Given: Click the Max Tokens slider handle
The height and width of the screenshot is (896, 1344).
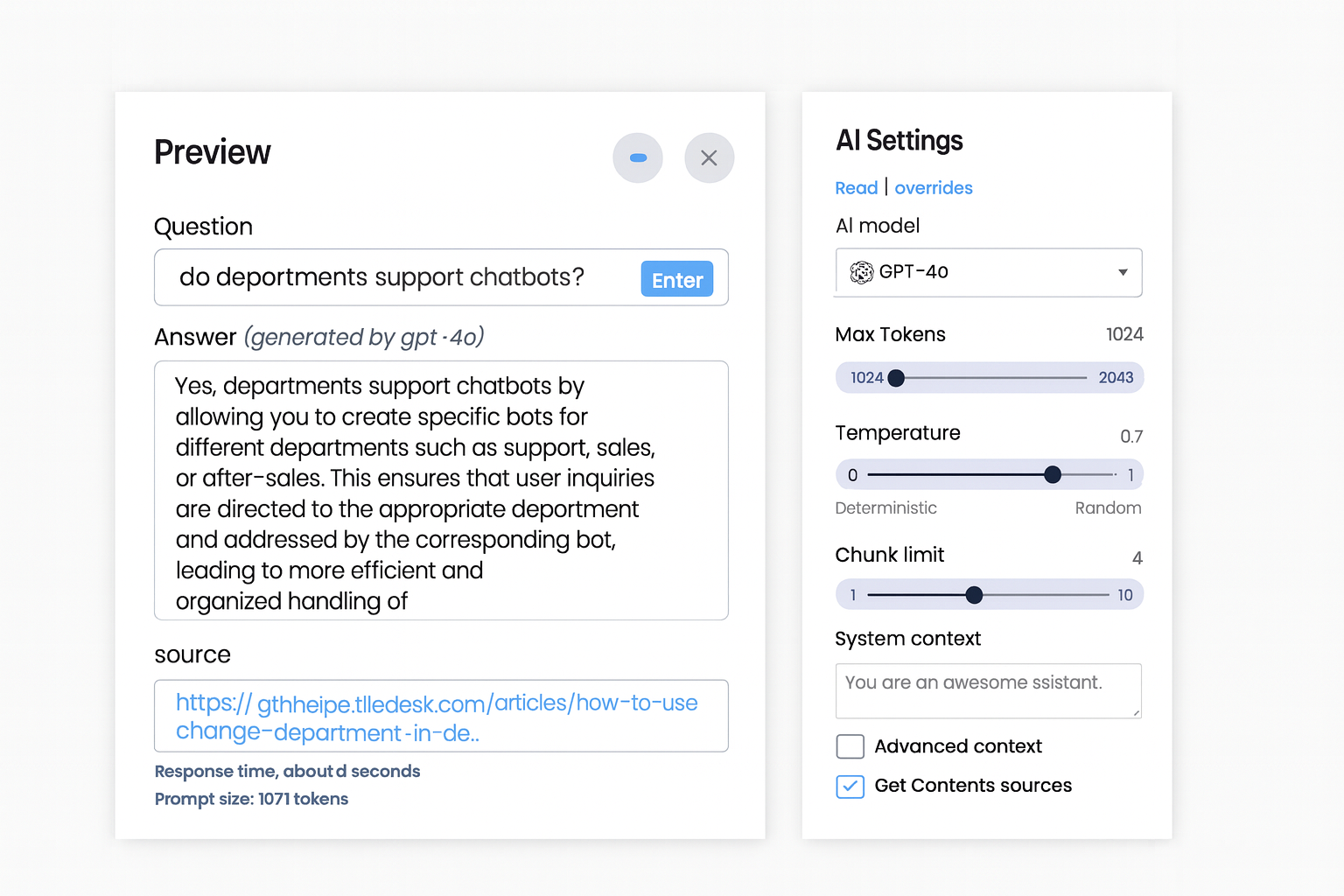Looking at the screenshot, I should (896, 378).
